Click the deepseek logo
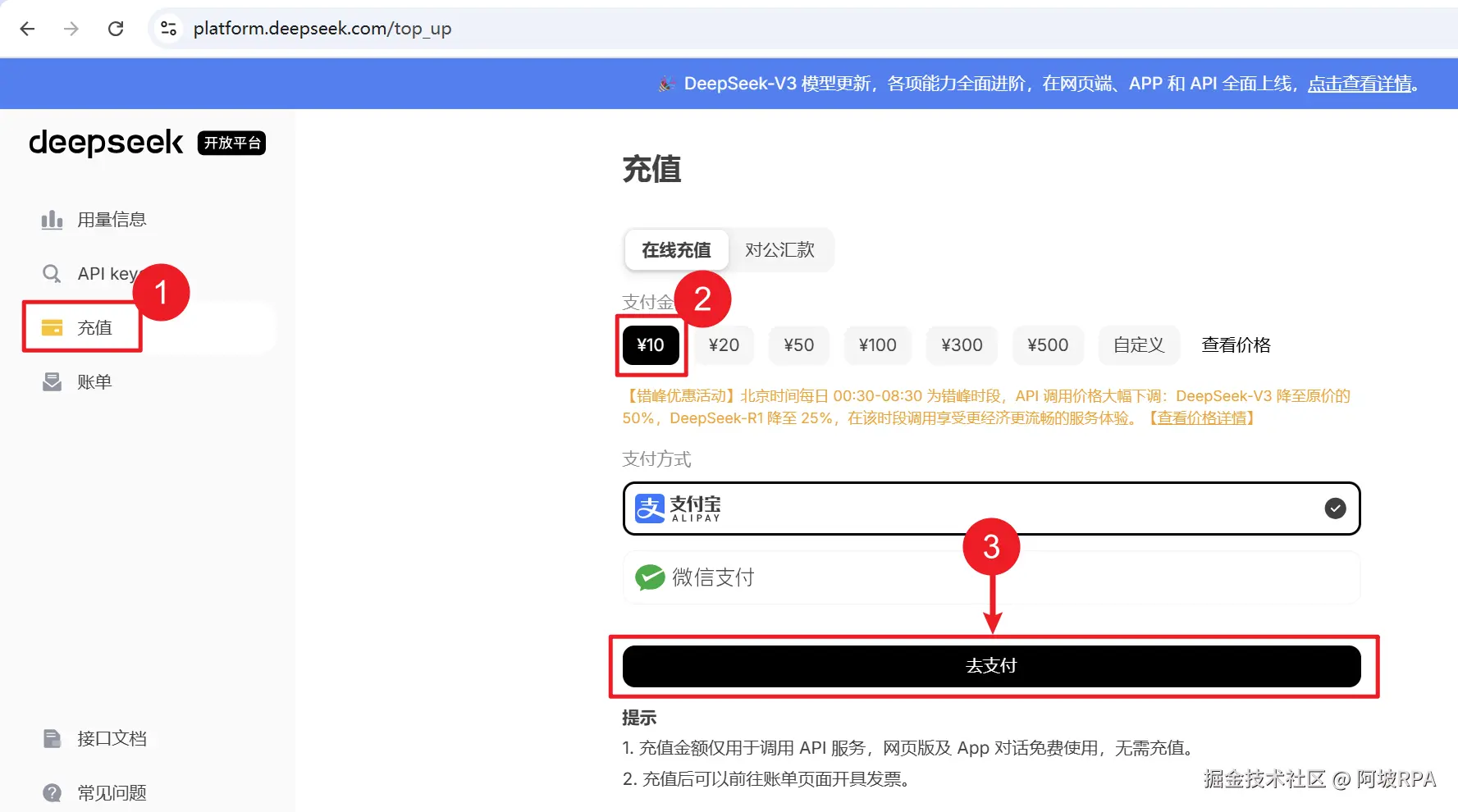 (x=106, y=143)
